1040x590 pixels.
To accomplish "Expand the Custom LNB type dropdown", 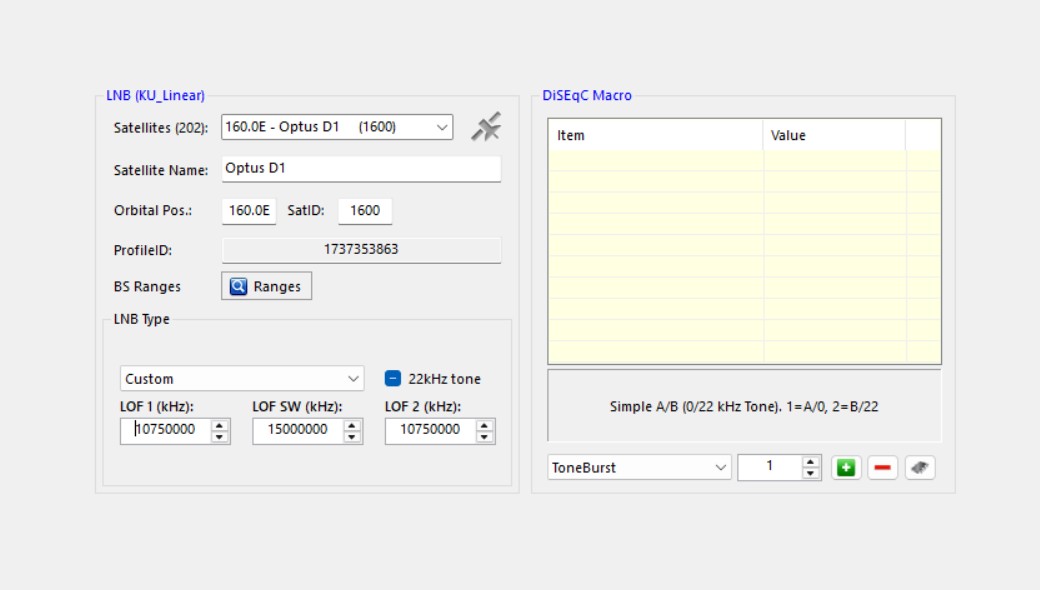I will click(x=353, y=379).
